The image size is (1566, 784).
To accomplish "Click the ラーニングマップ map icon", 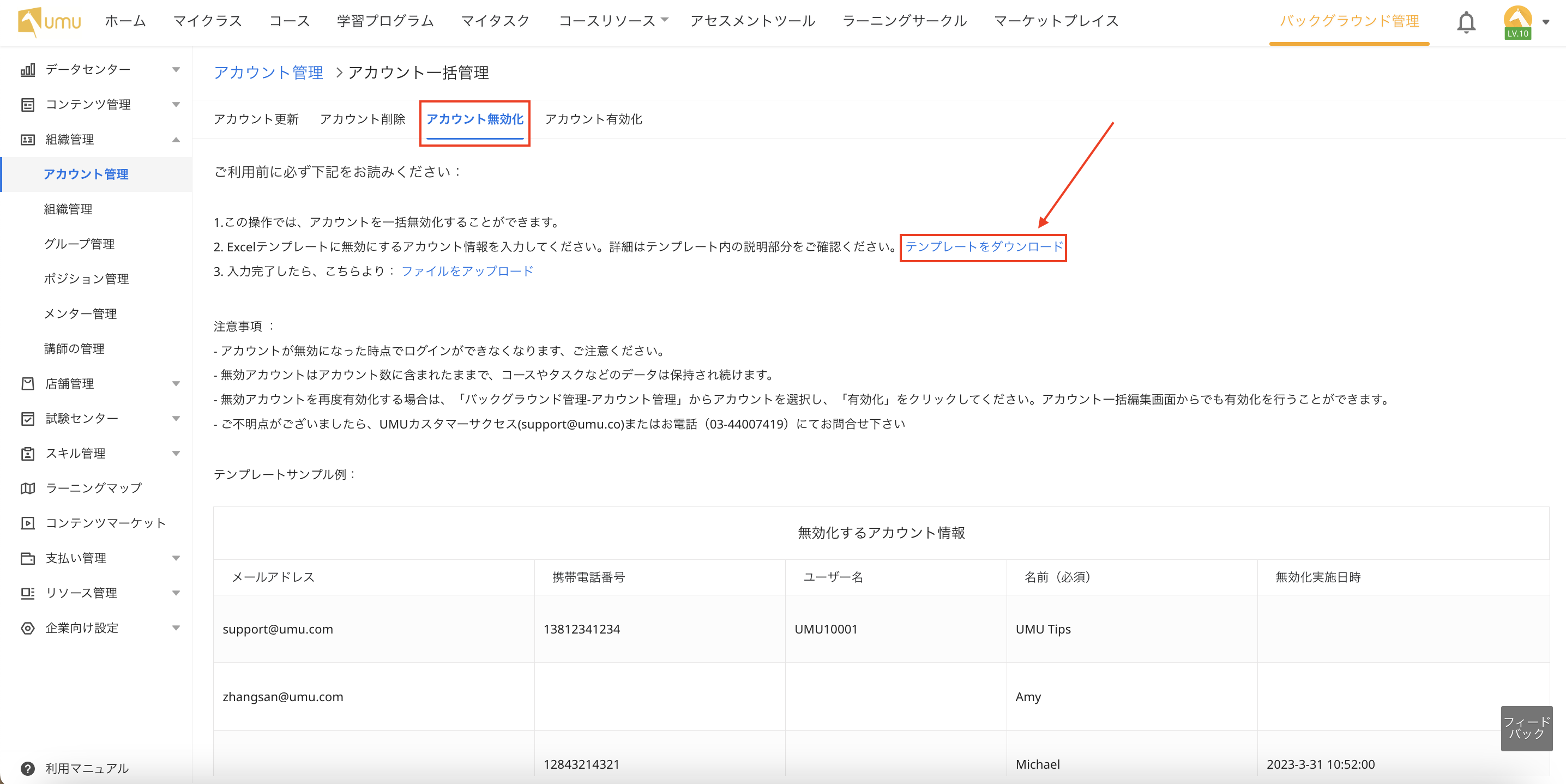I will (28, 488).
